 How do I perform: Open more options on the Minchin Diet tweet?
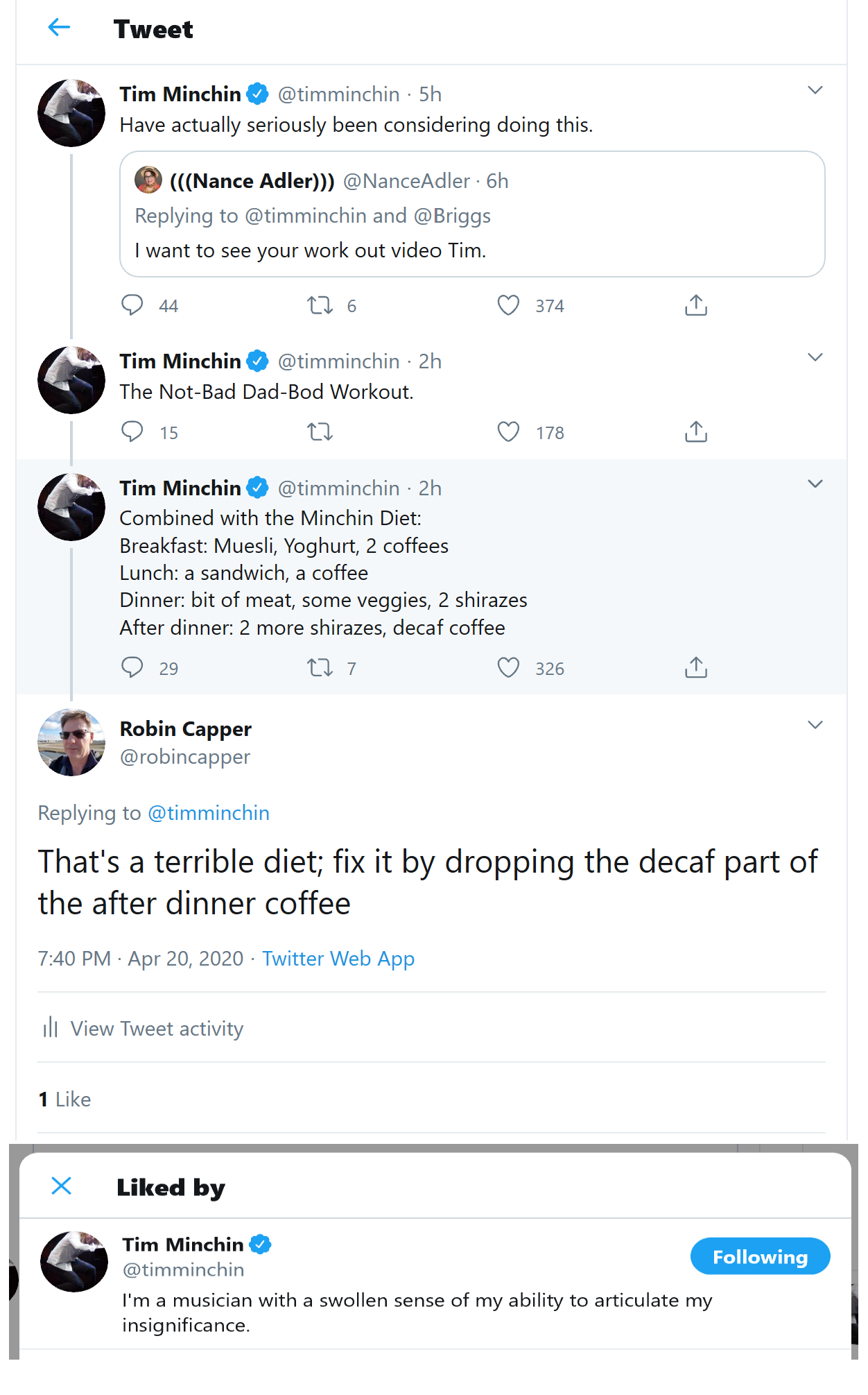(x=815, y=484)
